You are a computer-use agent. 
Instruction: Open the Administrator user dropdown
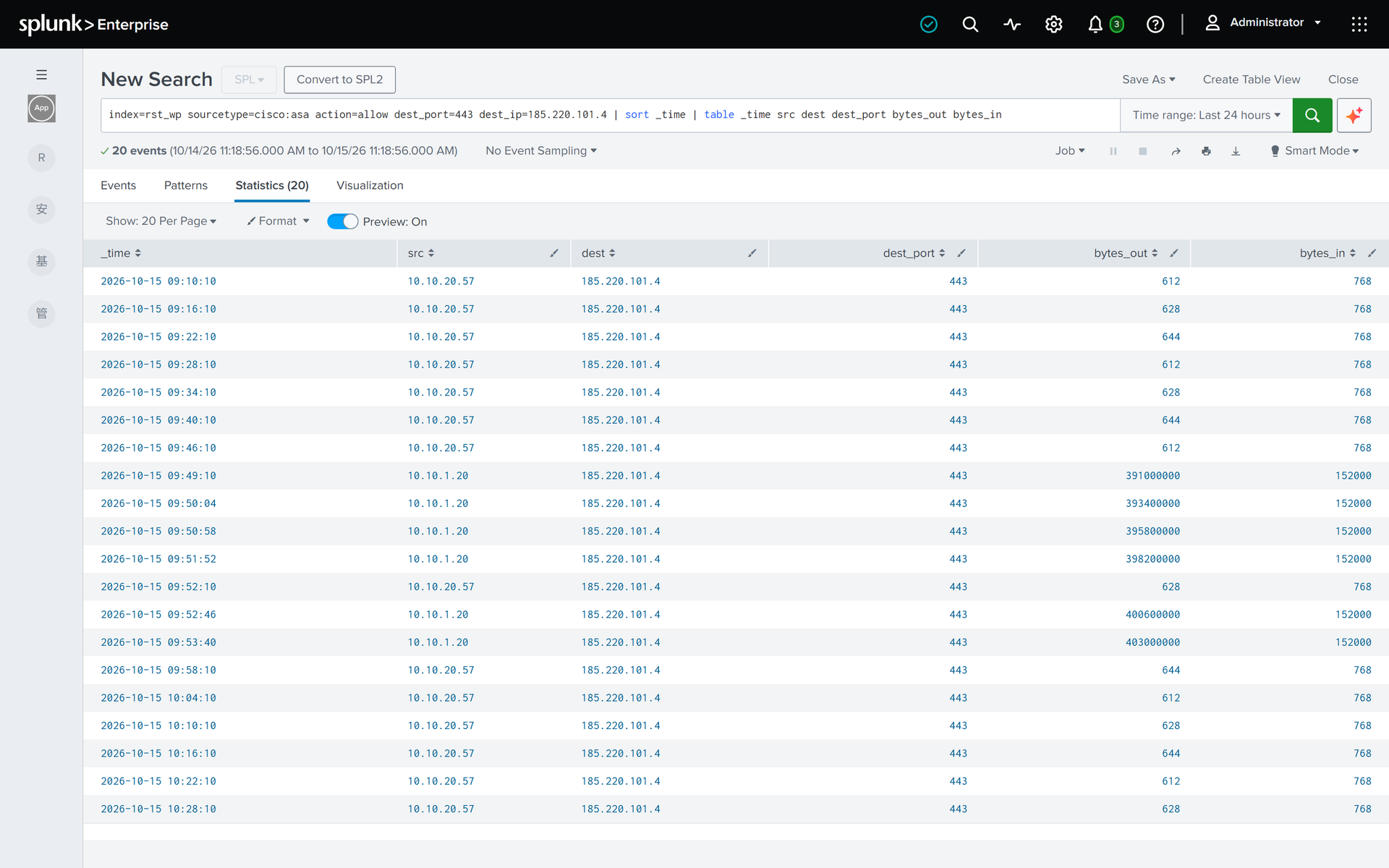pyautogui.click(x=1264, y=23)
